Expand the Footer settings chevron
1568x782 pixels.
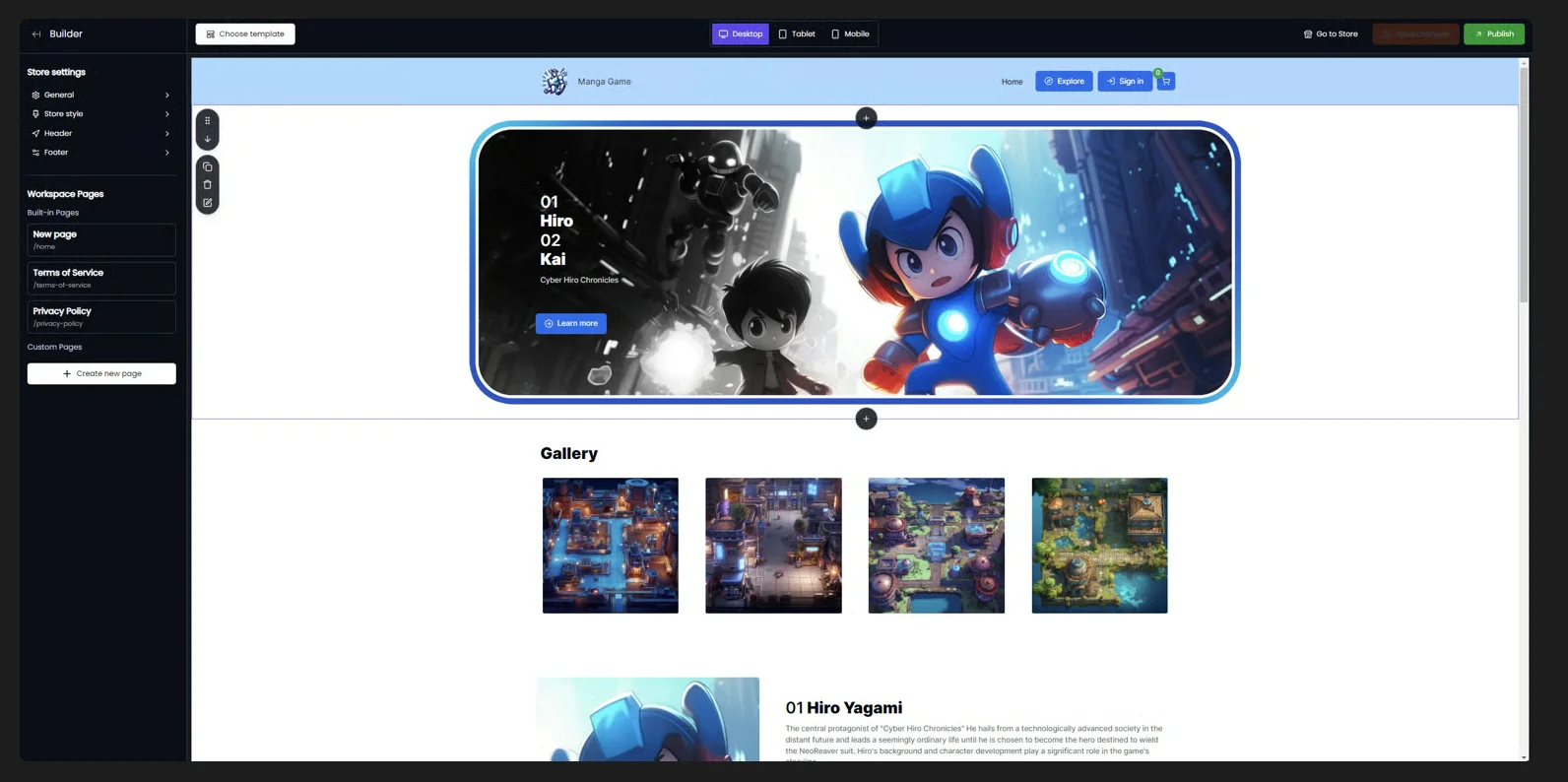point(167,153)
